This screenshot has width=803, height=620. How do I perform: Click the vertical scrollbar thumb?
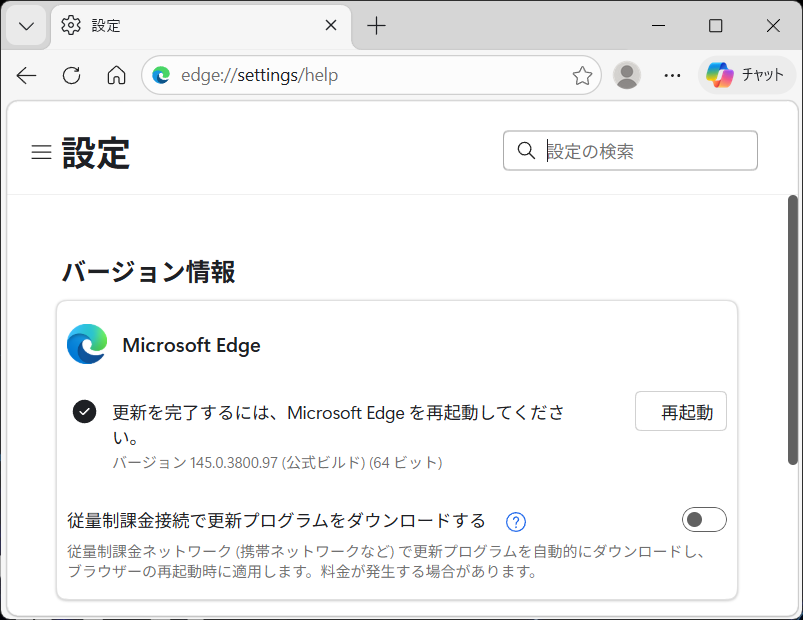click(x=793, y=330)
